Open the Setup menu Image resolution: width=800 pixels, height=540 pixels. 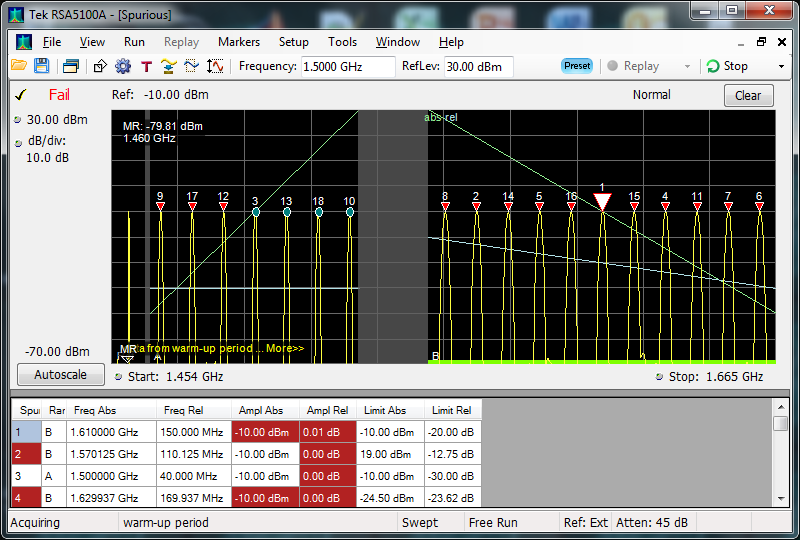(x=293, y=42)
